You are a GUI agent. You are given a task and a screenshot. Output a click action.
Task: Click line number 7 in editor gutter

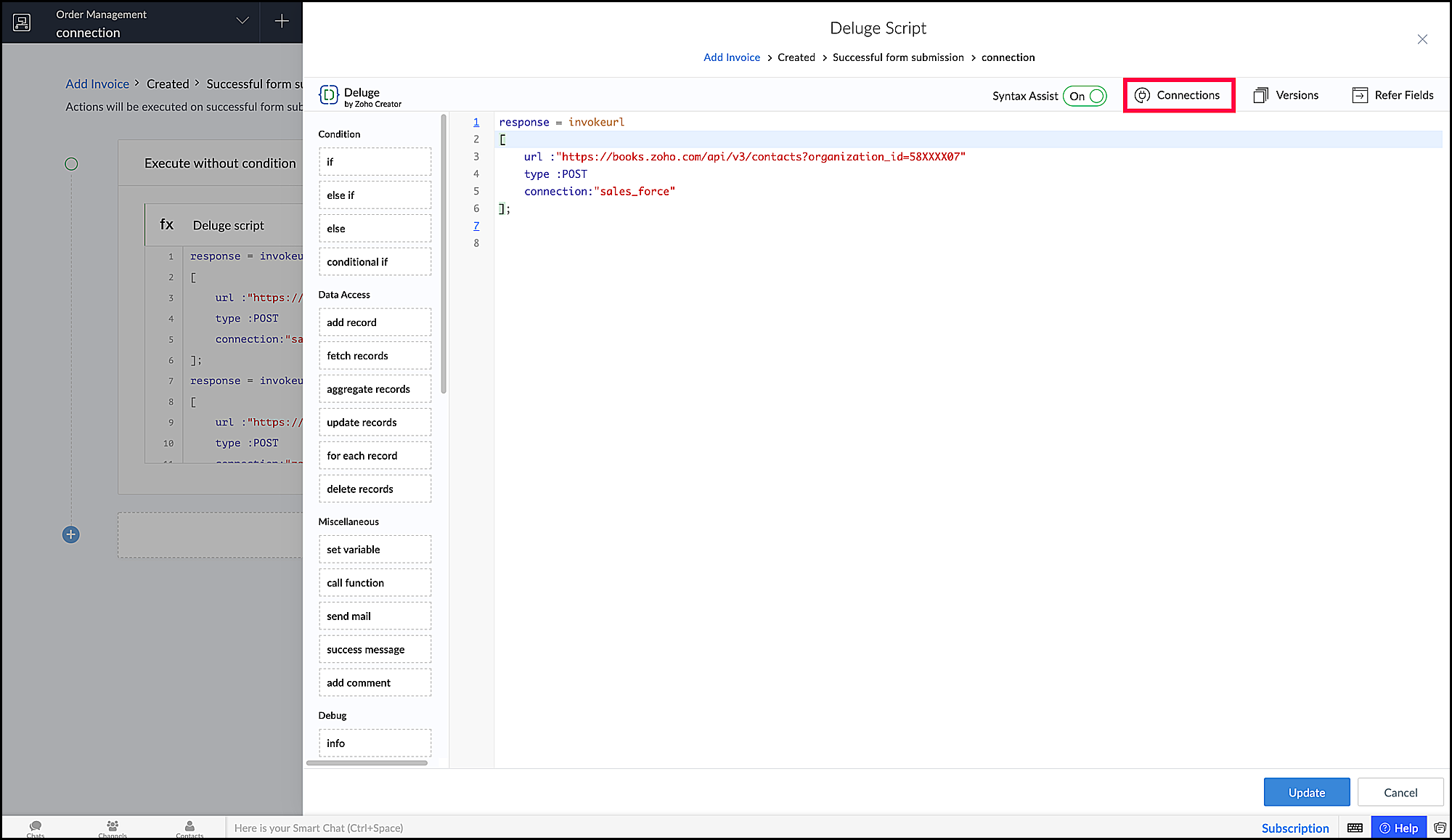tap(476, 226)
